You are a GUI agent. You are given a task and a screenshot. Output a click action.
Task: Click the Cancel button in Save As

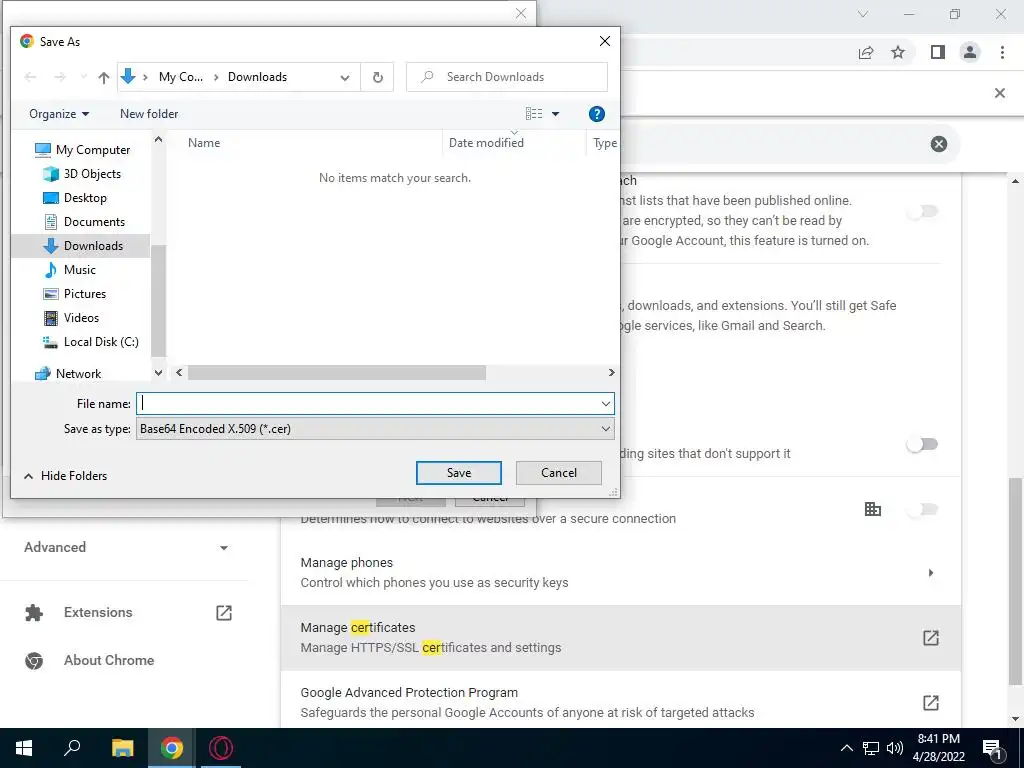(558, 473)
